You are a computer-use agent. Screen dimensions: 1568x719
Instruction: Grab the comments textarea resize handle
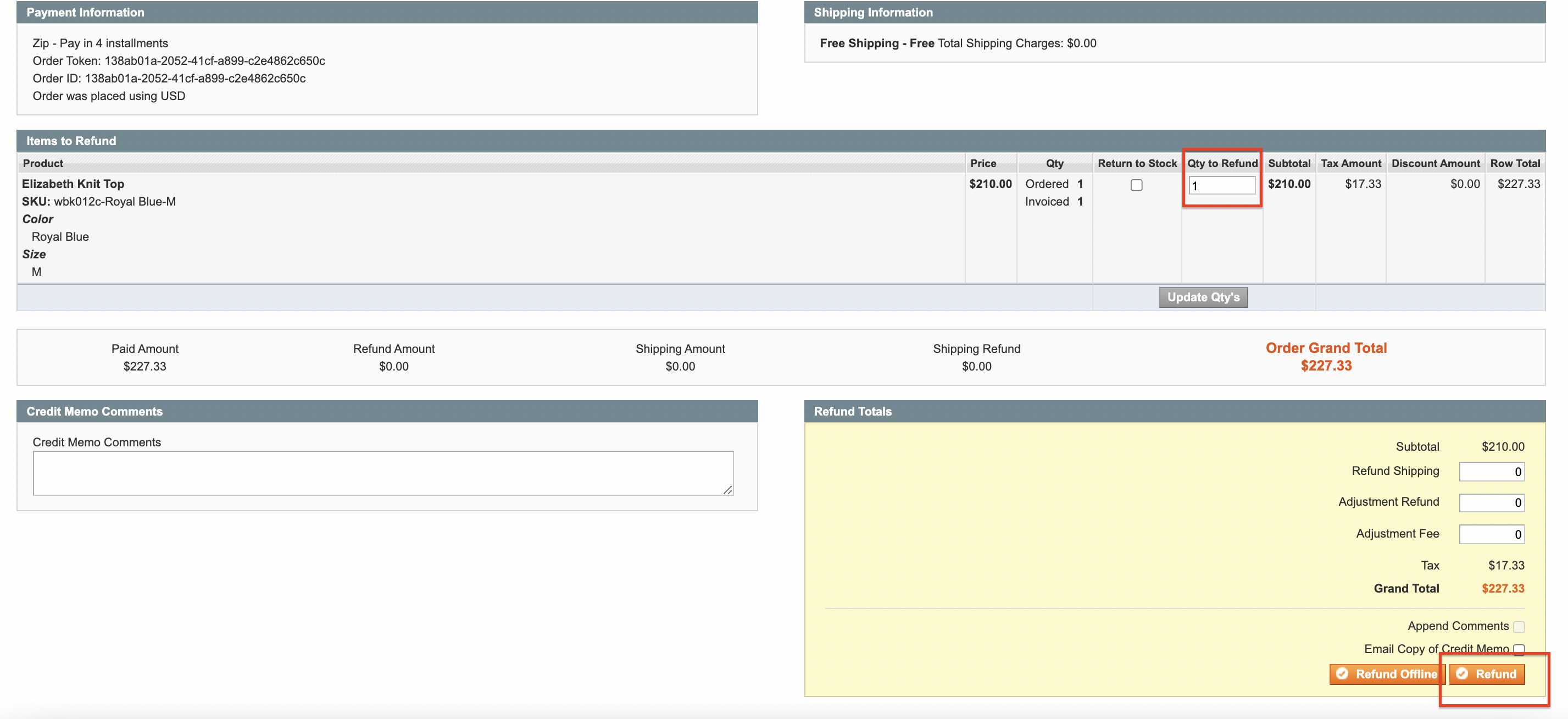click(x=728, y=490)
